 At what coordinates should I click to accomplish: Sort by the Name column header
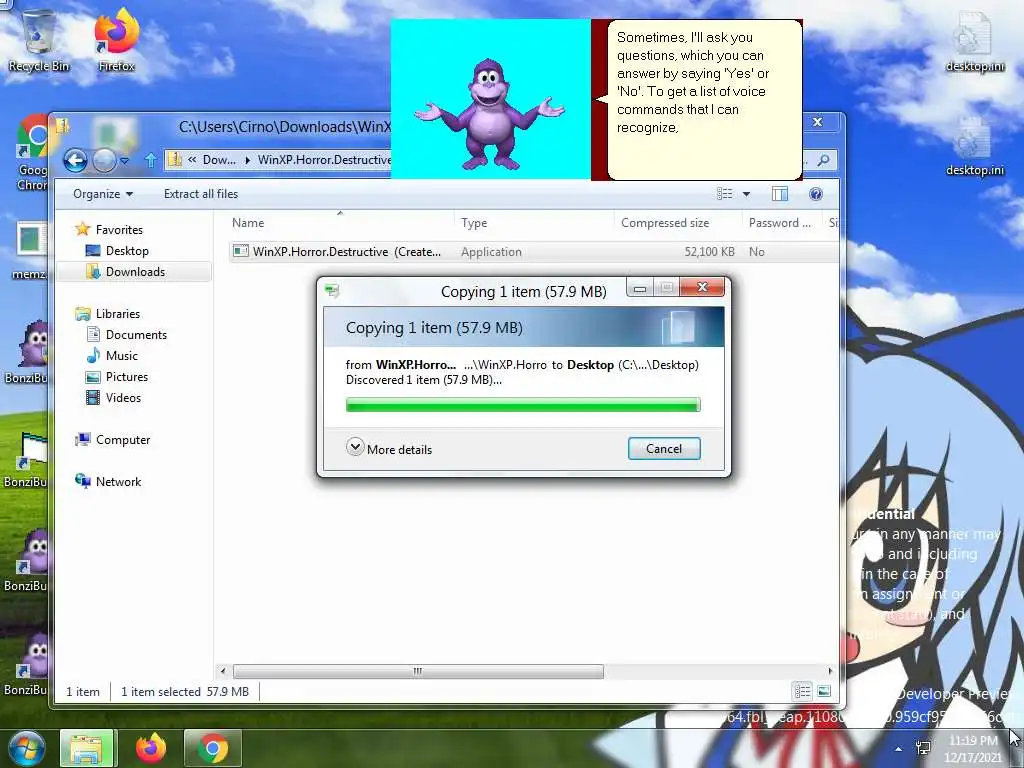point(340,223)
